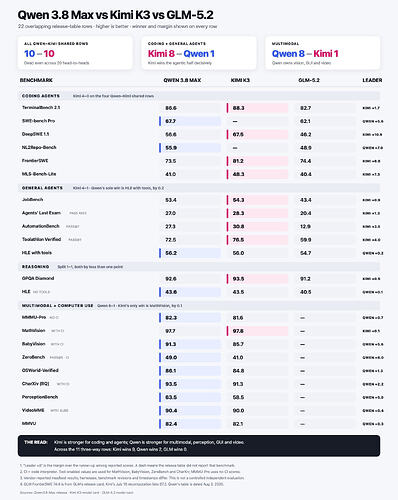Click Kimi's pink 88.3 bar for TerminalBench
This screenshot has width=398, height=500.
point(257,108)
